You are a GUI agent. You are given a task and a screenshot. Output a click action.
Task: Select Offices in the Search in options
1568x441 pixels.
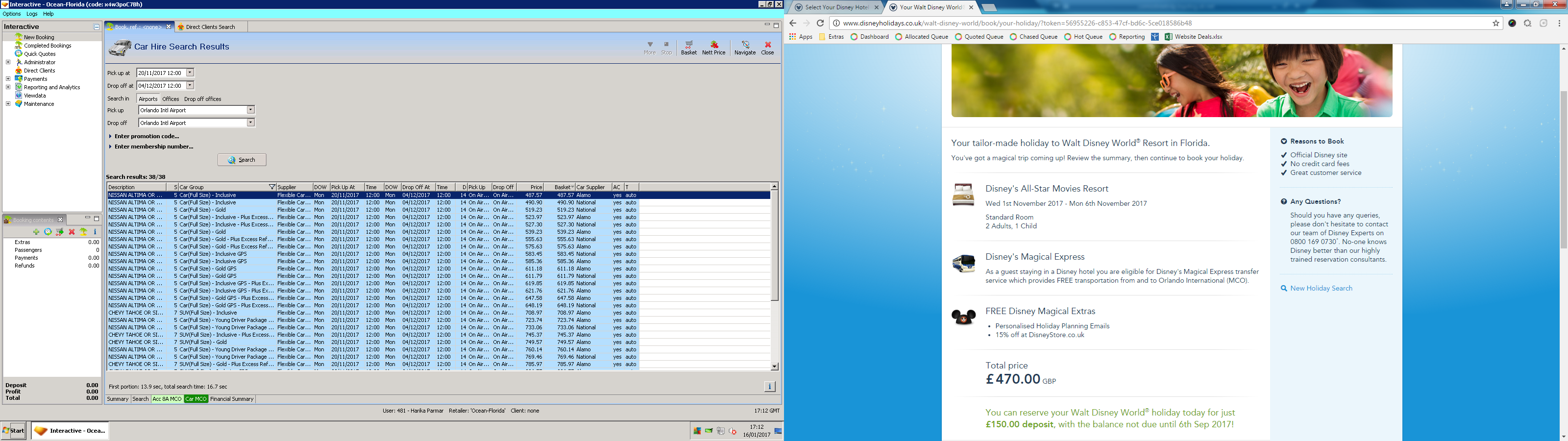click(171, 98)
